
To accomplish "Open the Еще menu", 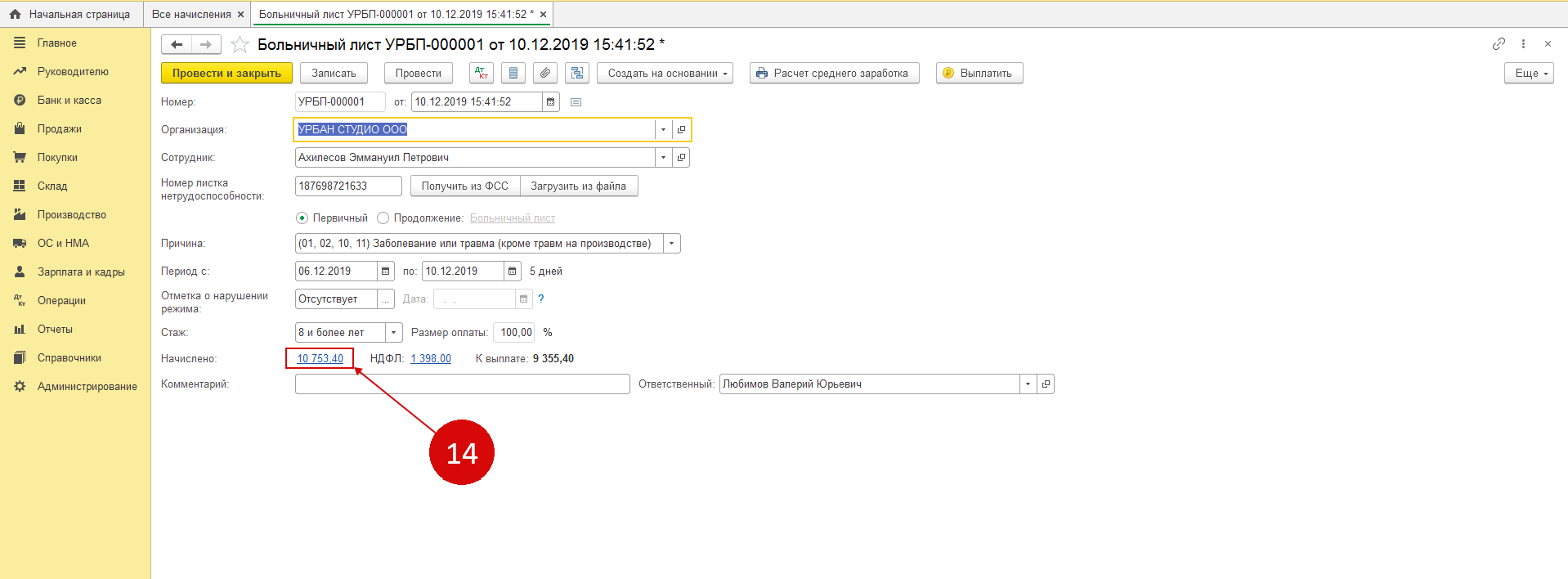I will point(1528,73).
